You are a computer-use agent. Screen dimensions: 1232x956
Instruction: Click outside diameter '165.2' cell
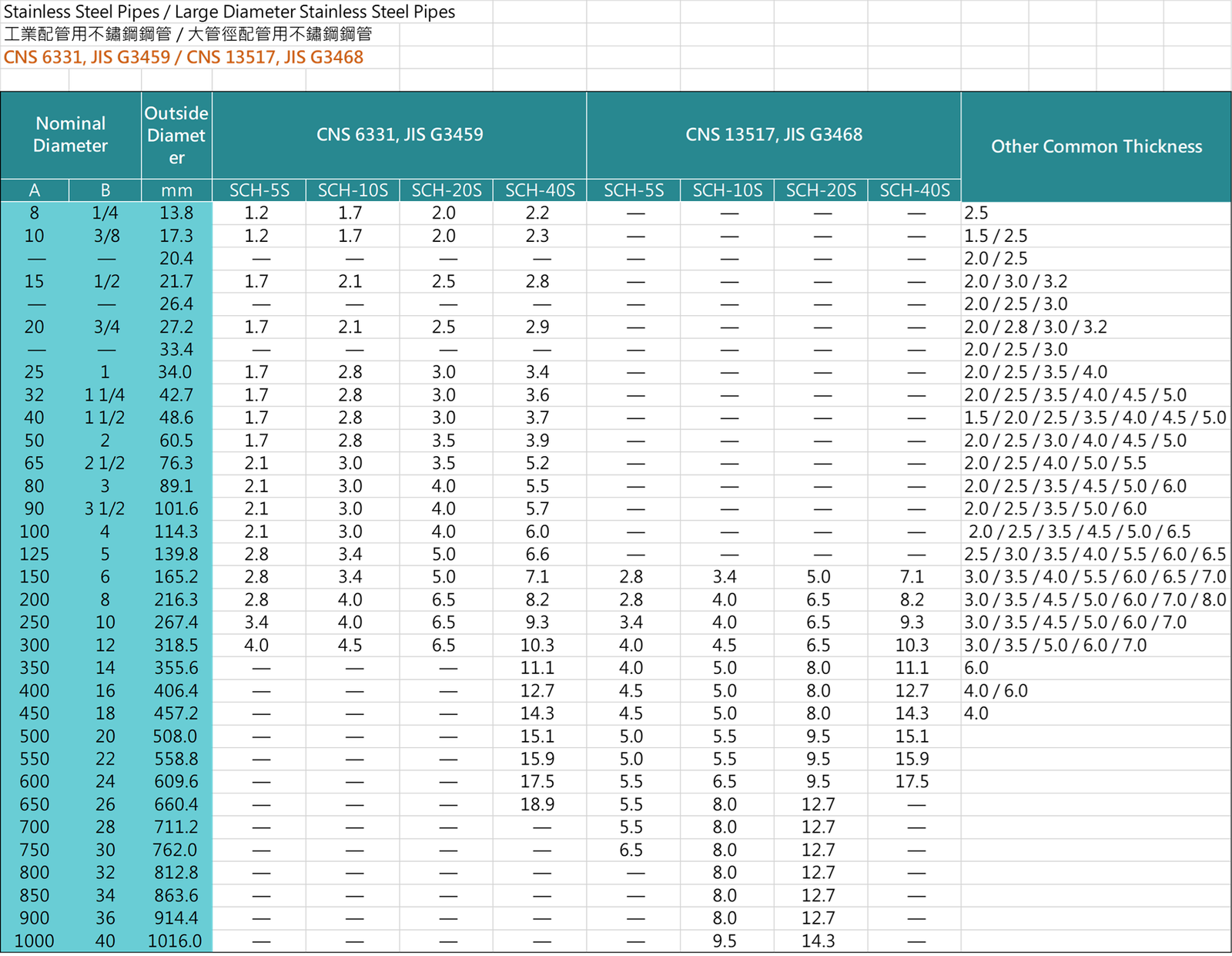(x=176, y=577)
